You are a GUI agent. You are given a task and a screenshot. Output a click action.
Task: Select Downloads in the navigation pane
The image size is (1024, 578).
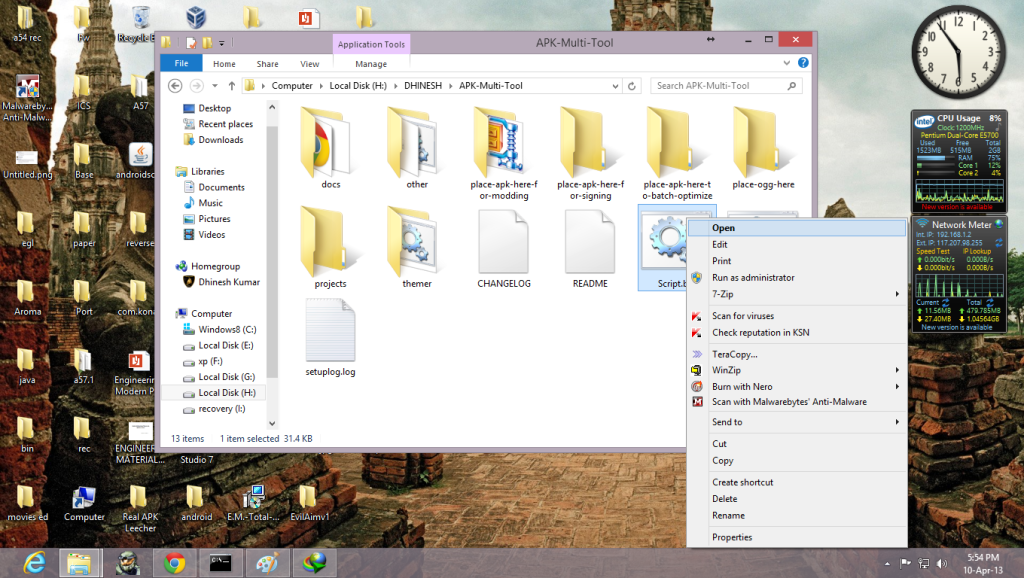pos(221,140)
